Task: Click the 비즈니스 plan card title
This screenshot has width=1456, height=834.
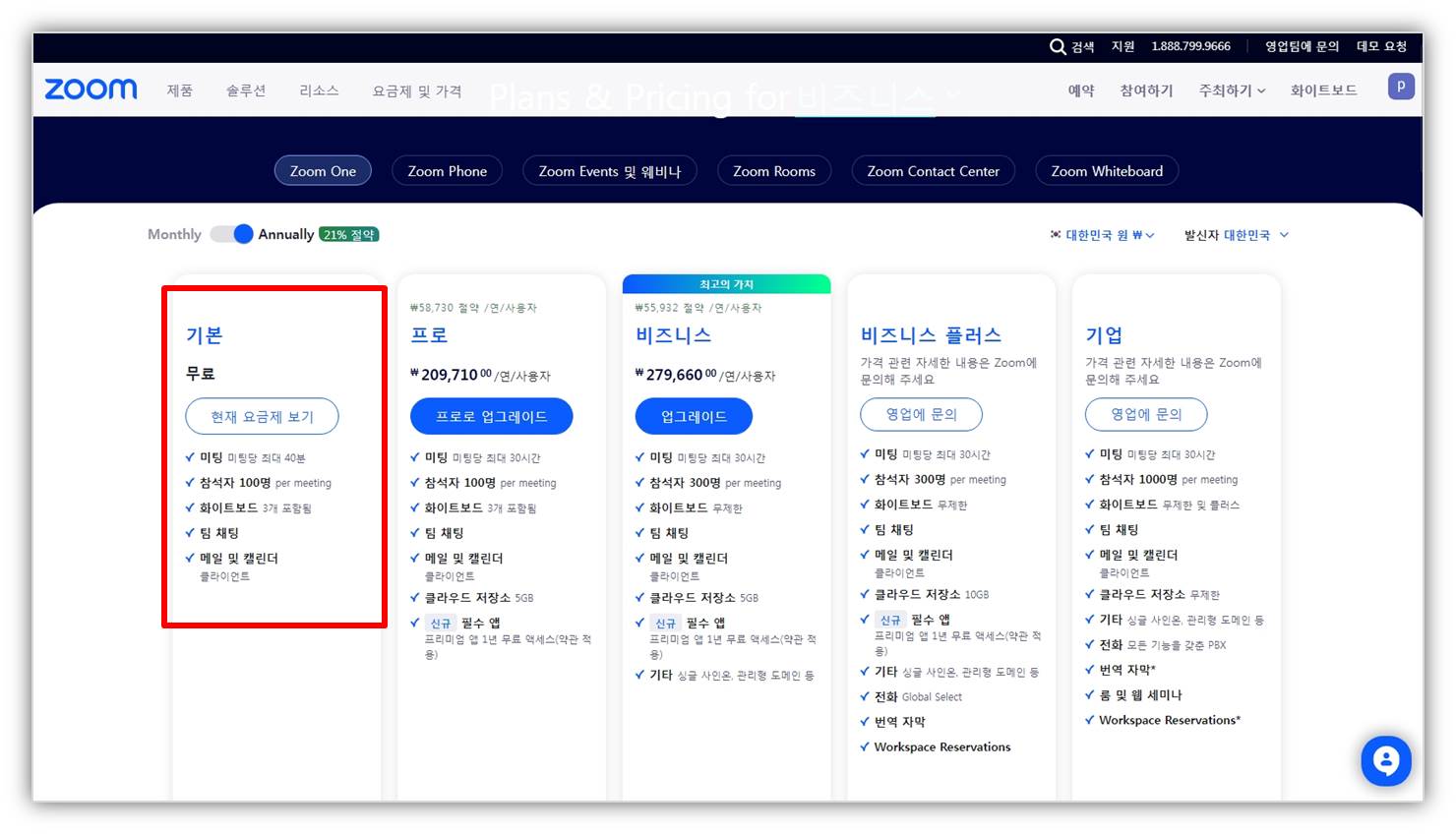Action: pyautogui.click(x=673, y=335)
